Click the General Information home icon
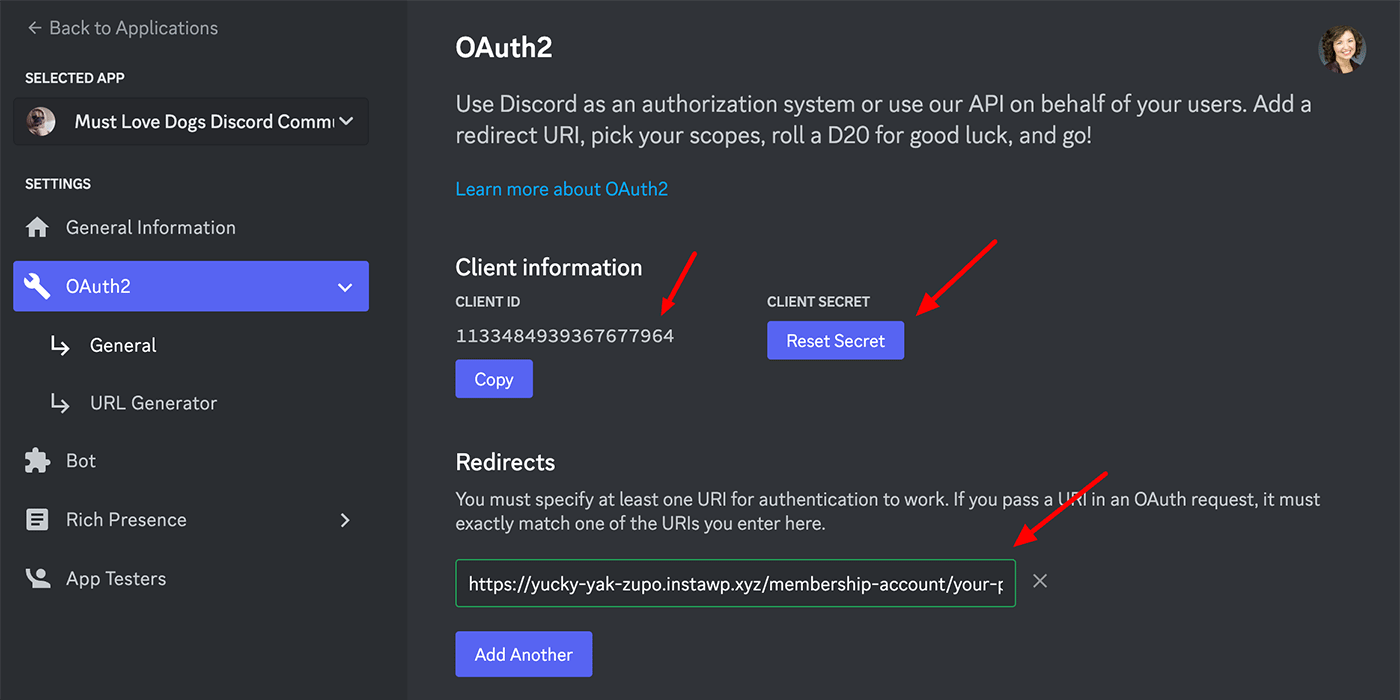 (37, 227)
